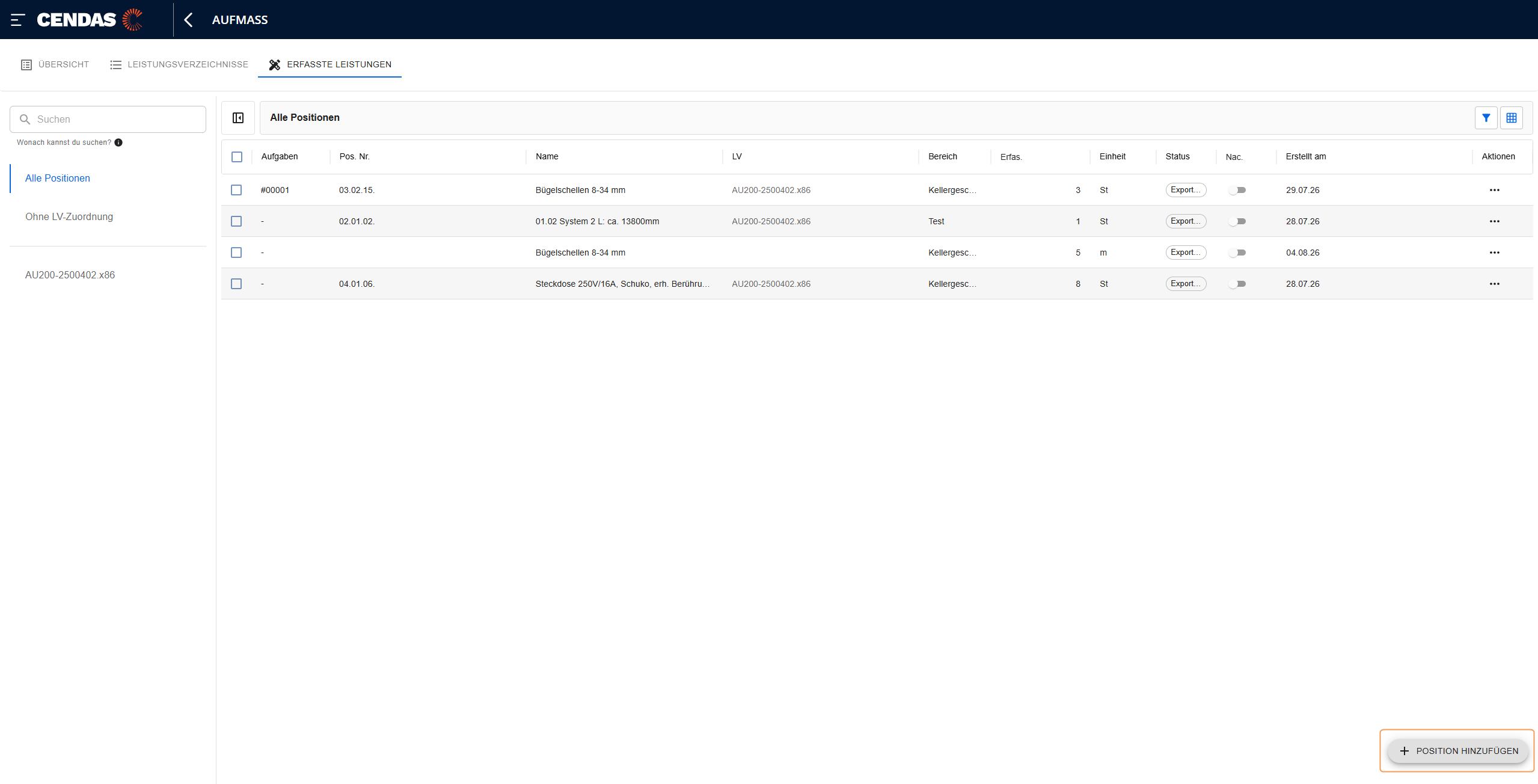The image size is (1538, 784).
Task: Click Export status chip in the 04.08.26 row
Action: pos(1186,253)
